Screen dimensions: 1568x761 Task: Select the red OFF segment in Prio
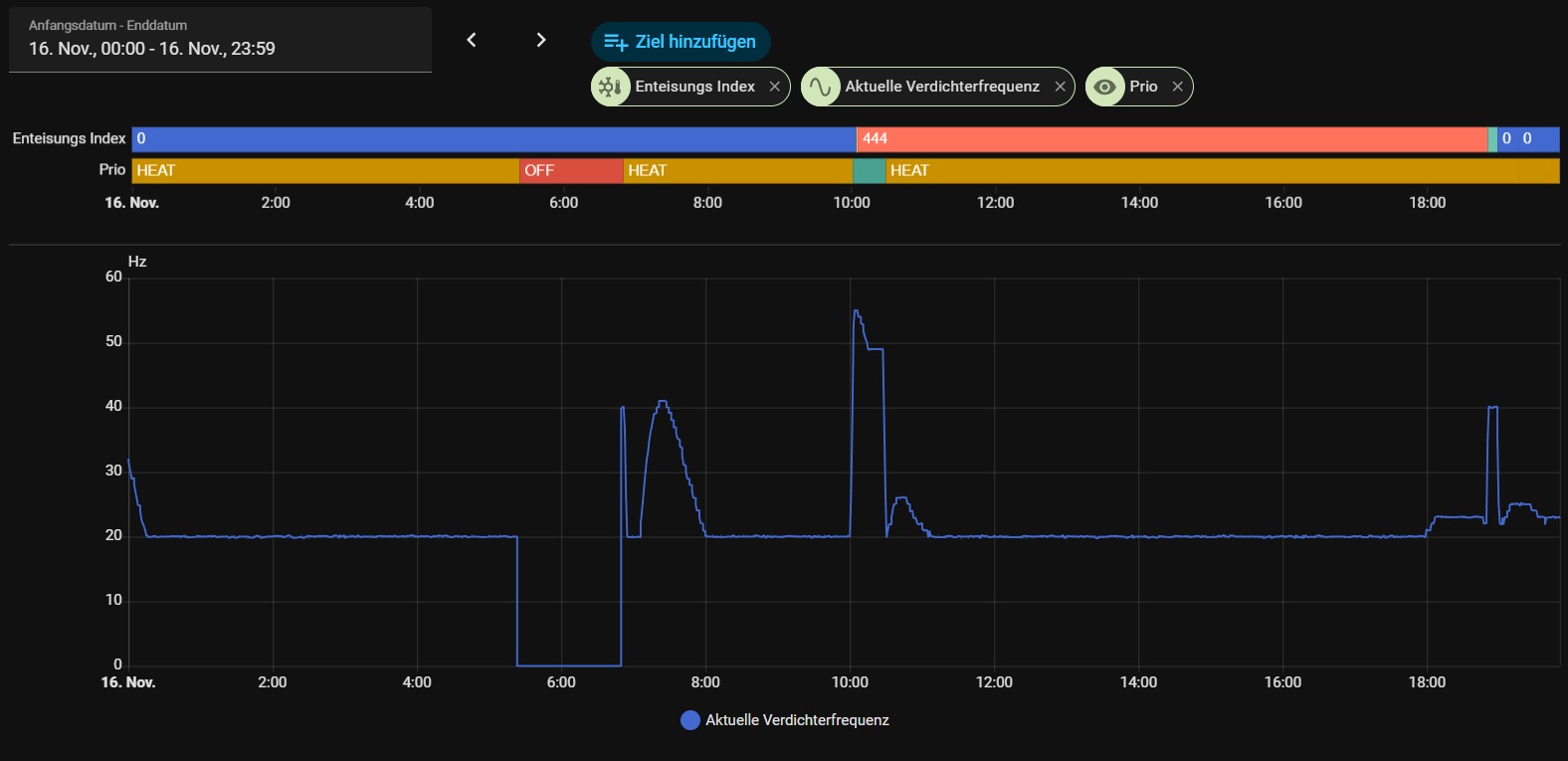(571, 171)
